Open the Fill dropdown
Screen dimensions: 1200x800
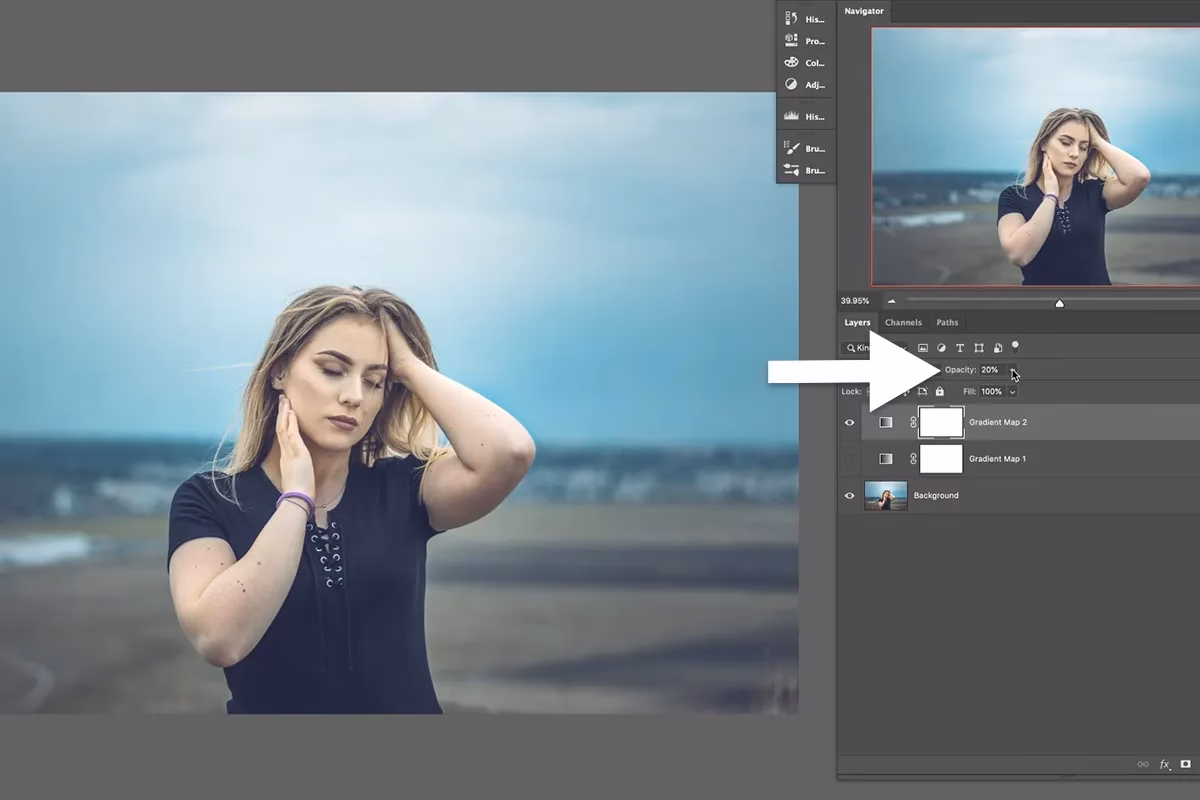(1013, 391)
